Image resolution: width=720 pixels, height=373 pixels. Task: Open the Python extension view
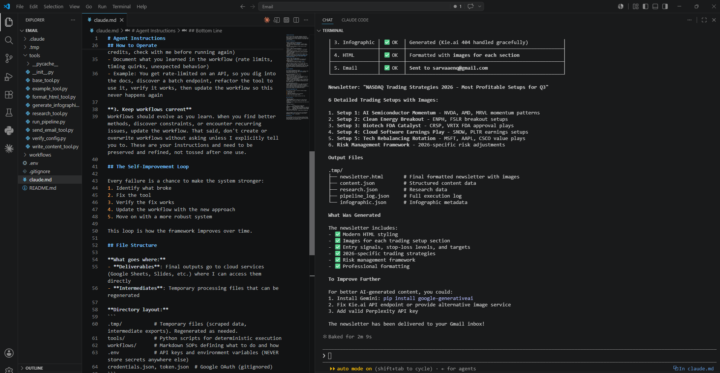9,130
